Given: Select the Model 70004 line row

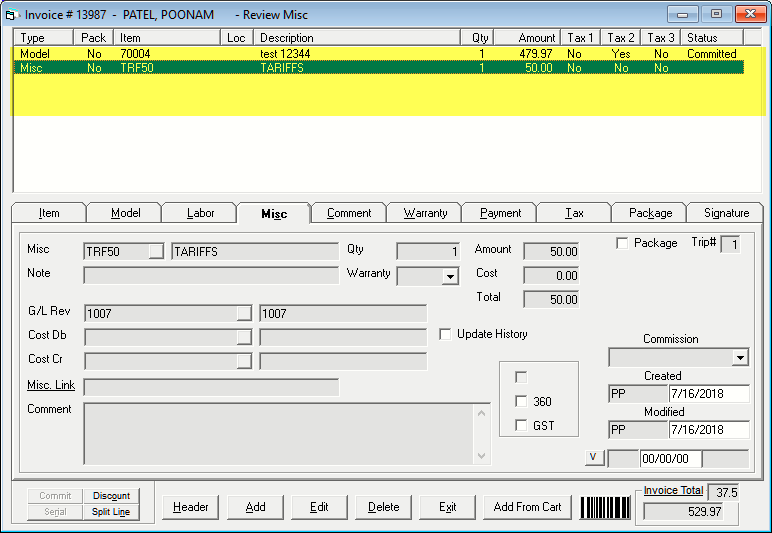Looking at the screenshot, I should (378, 54).
